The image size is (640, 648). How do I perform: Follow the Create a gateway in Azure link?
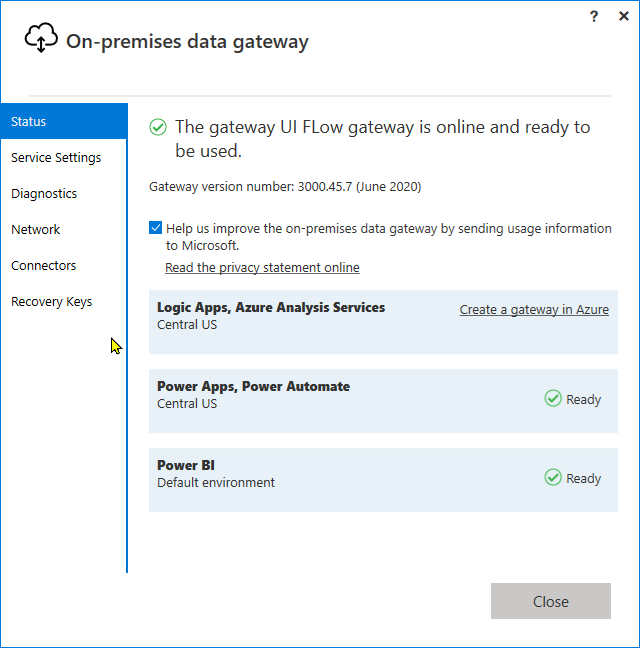[534, 310]
